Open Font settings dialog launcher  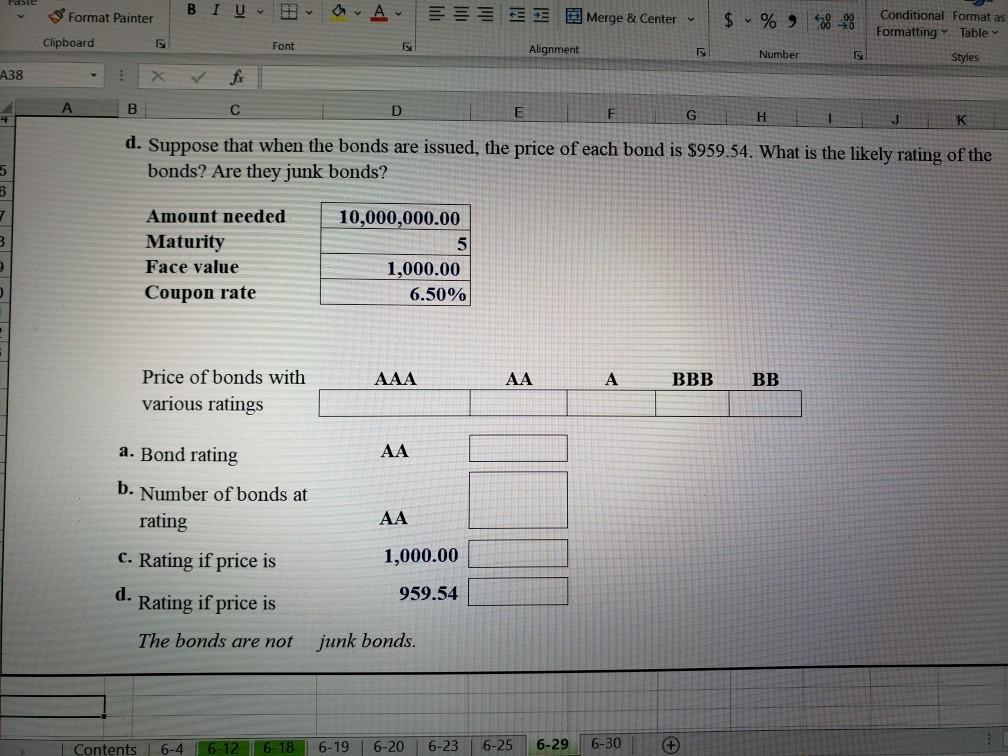point(407,46)
